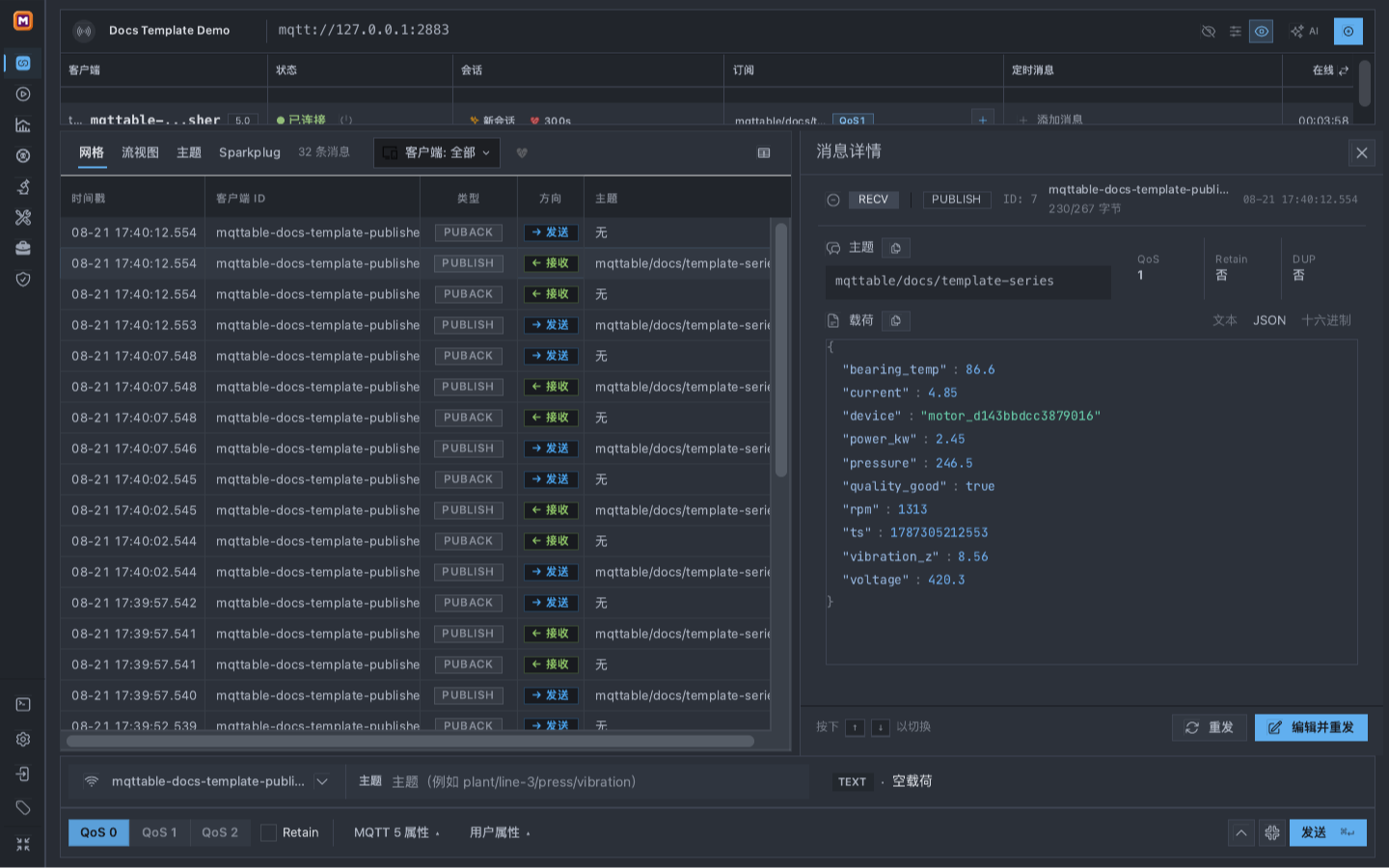Toggle the highlighted eye view icon

tap(1262, 32)
